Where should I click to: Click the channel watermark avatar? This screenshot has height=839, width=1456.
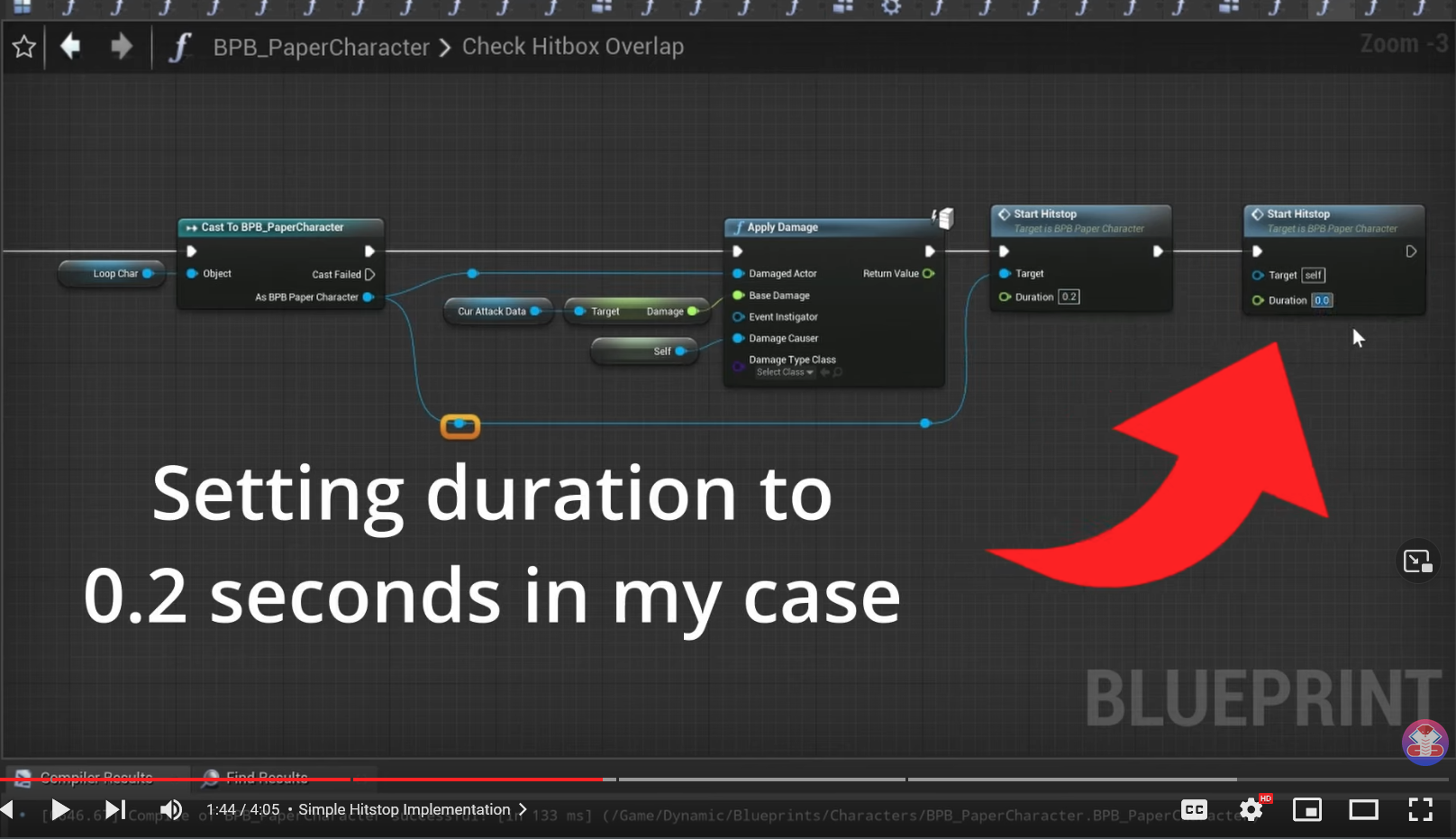tap(1425, 743)
